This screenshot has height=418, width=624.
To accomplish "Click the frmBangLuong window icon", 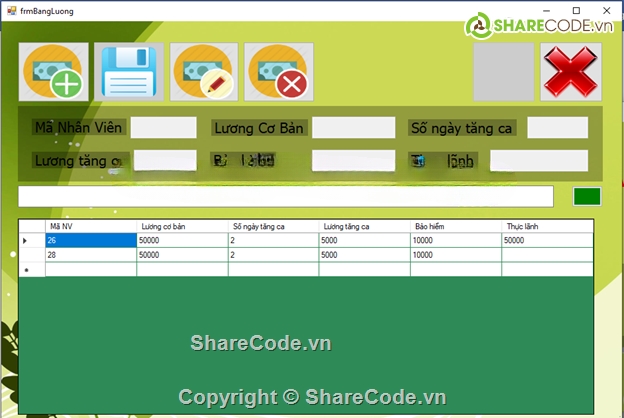I will (x=12, y=11).
